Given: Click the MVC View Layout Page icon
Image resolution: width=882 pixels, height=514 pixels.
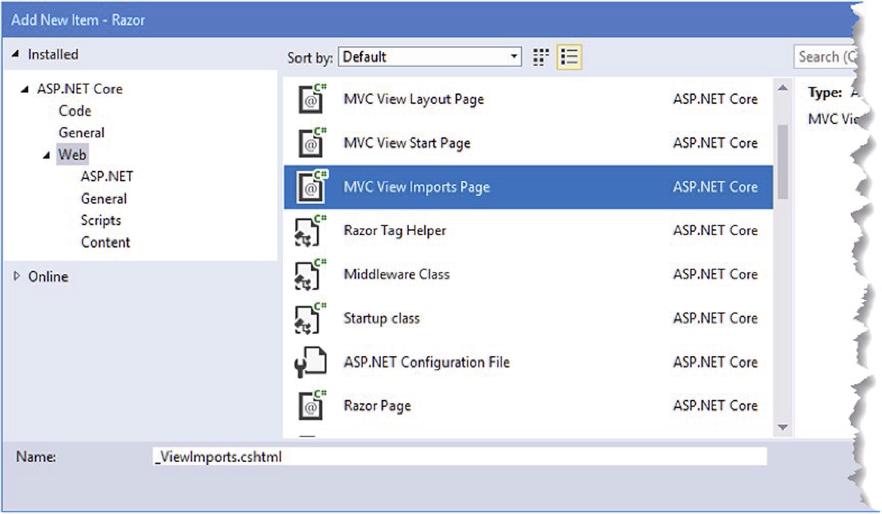Looking at the screenshot, I should [x=313, y=100].
